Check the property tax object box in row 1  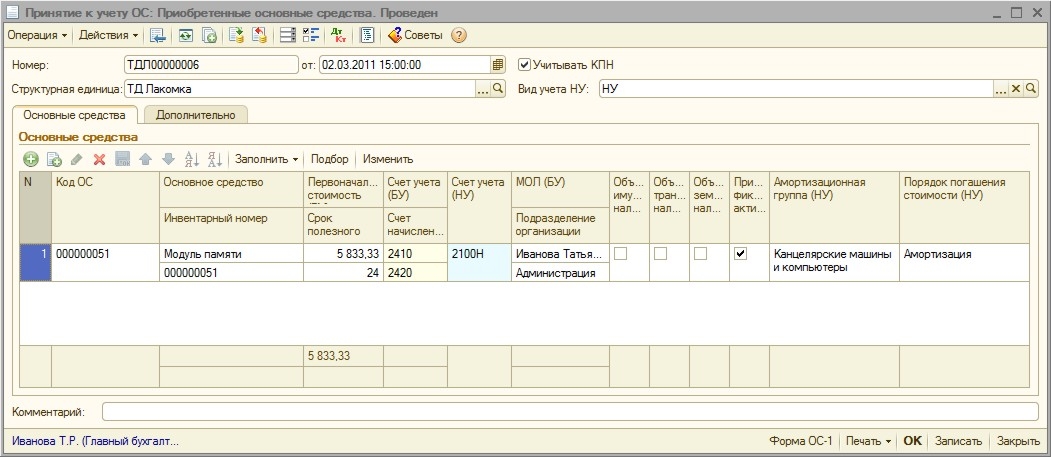621,254
